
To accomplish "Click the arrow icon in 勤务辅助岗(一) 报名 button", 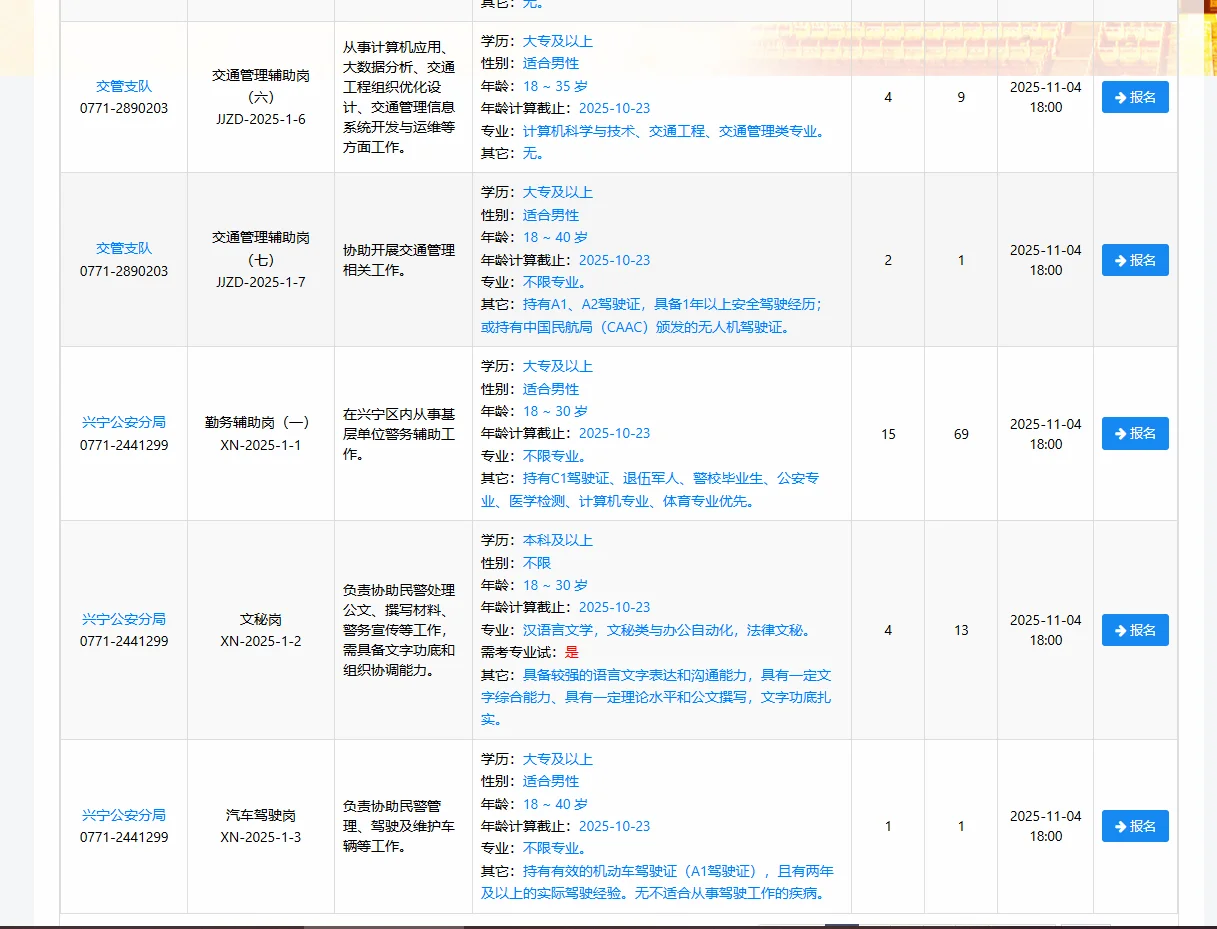I will [1118, 433].
